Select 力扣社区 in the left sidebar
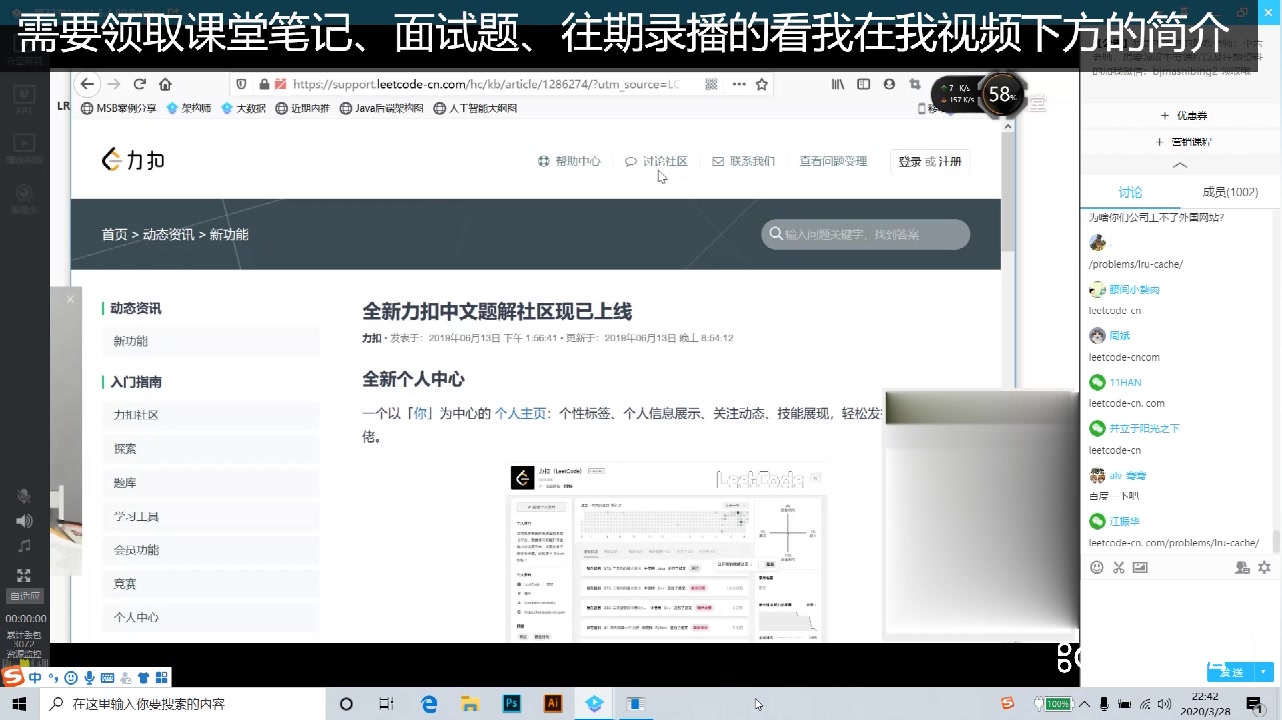 pos(210,415)
